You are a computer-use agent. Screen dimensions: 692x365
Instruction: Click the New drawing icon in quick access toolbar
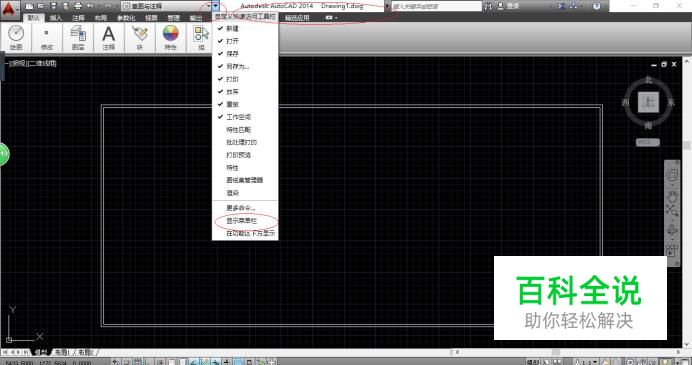coord(29,6)
